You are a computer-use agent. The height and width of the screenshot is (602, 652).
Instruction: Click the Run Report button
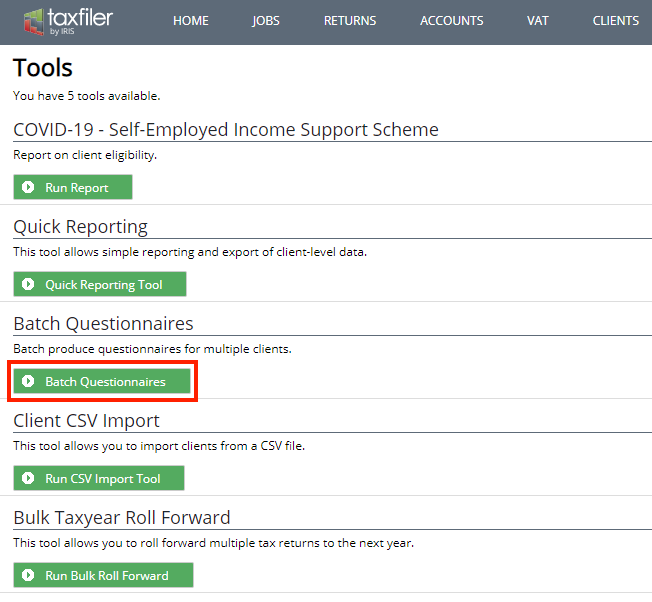click(73, 187)
